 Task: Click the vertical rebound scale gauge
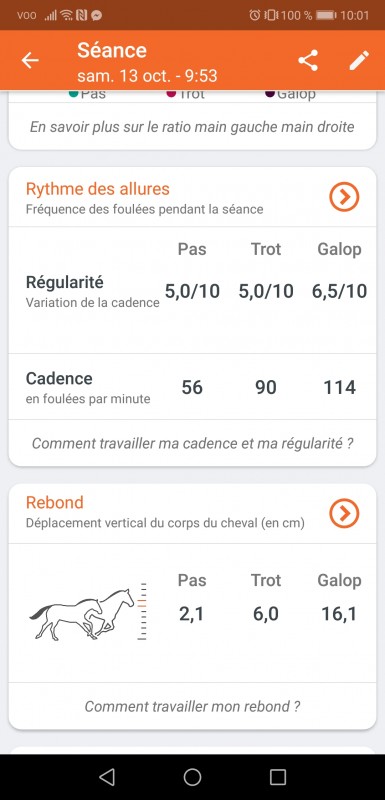[143, 611]
